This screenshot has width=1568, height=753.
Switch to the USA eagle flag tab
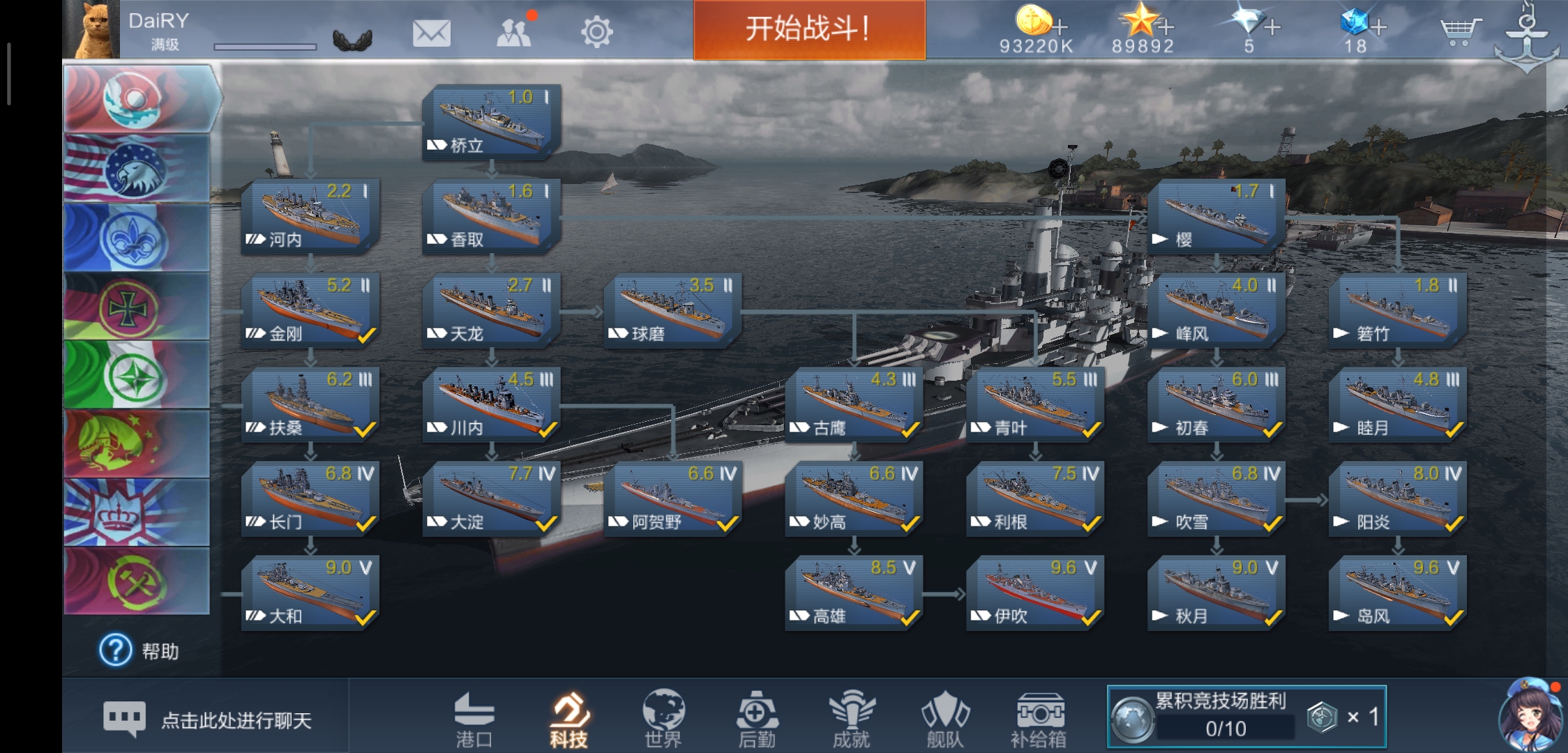pos(137,168)
